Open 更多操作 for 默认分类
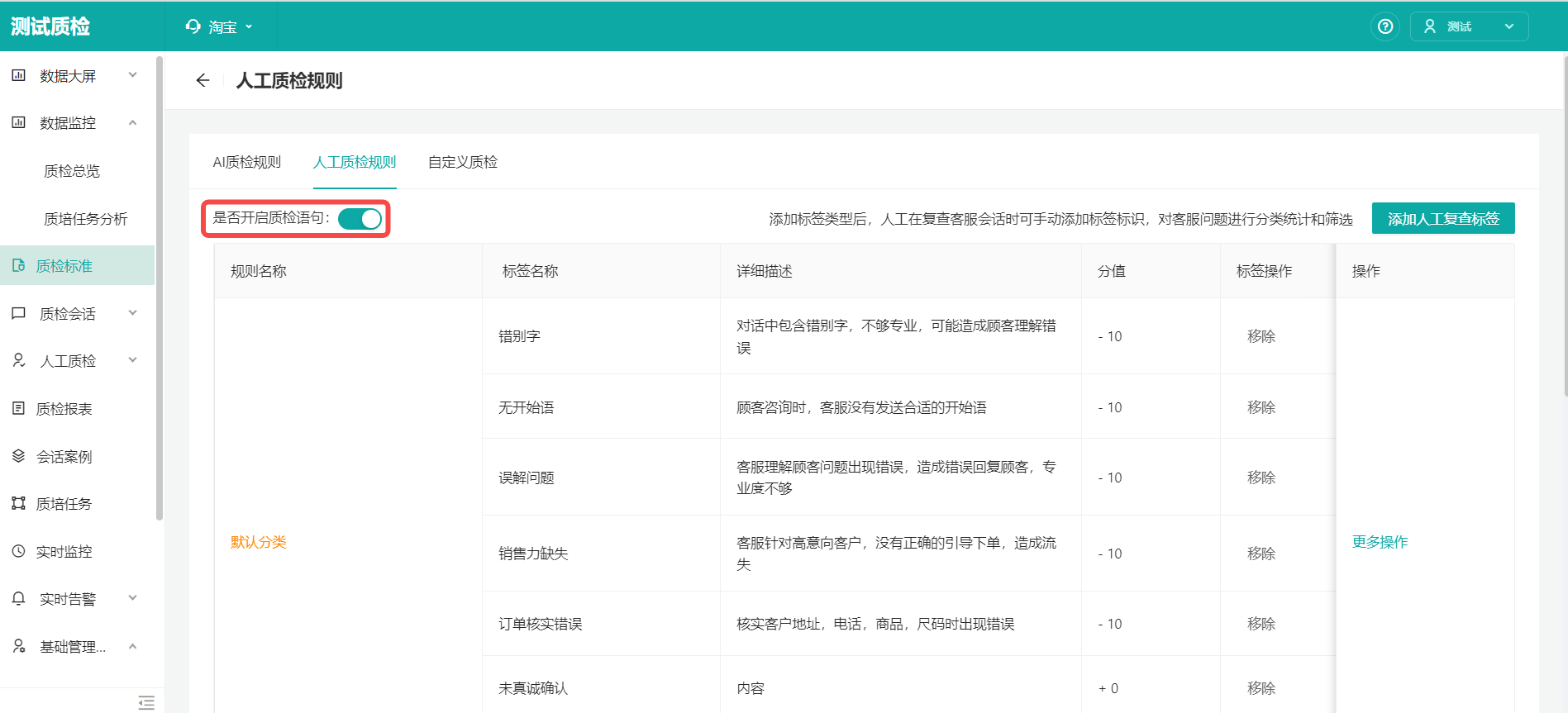This screenshot has width=1568, height=713. pyautogui.click(x=1380, y=542)
